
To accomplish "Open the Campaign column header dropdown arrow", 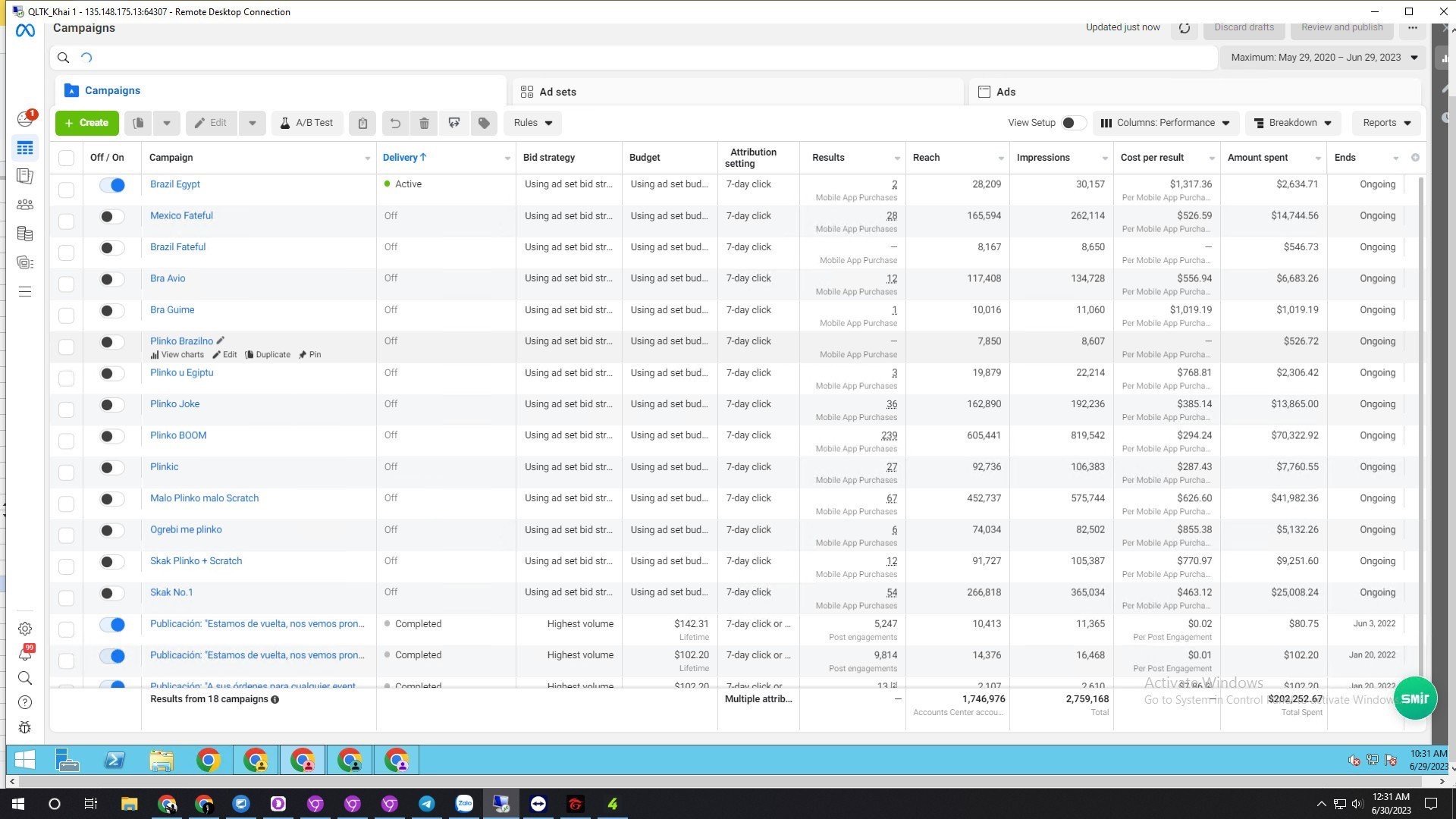I will (x=368, y=158).
